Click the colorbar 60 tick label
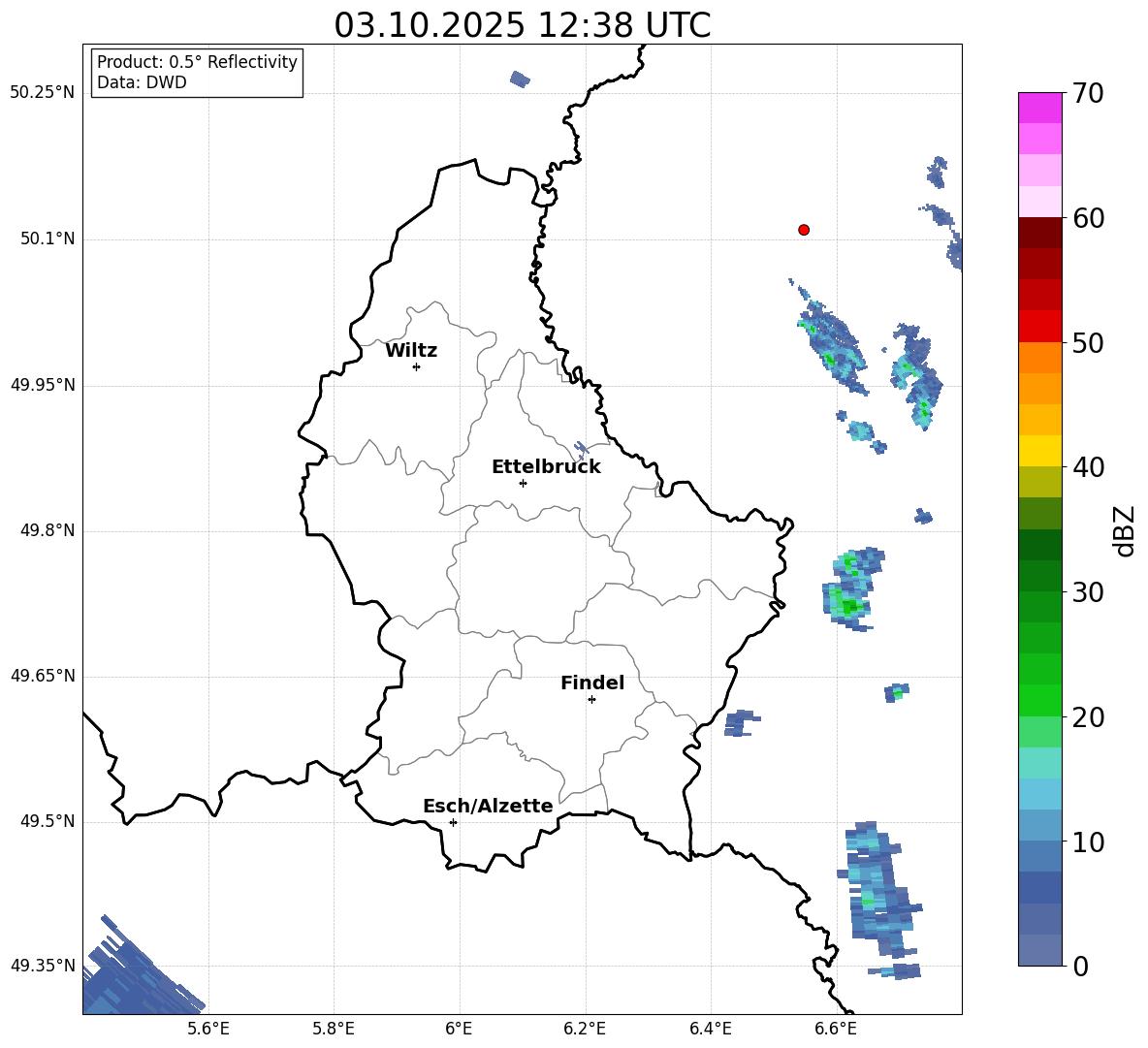 coord(1088,218)
